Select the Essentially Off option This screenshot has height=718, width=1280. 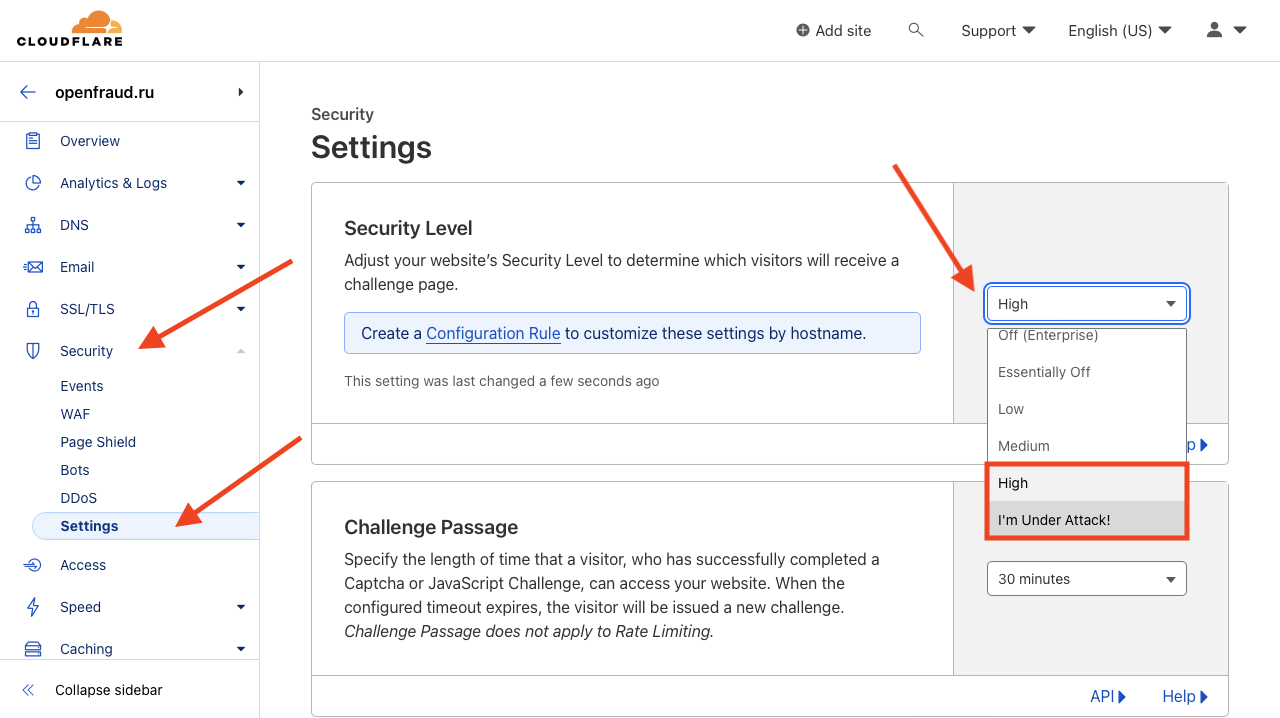(1087, 372)
